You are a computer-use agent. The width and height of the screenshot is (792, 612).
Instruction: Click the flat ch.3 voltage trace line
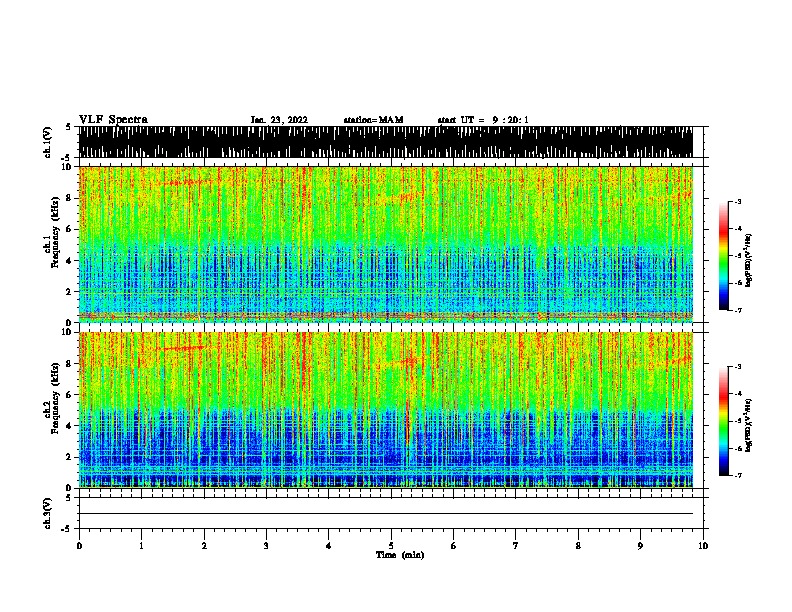pyautogui.click(x=386, y=514)
